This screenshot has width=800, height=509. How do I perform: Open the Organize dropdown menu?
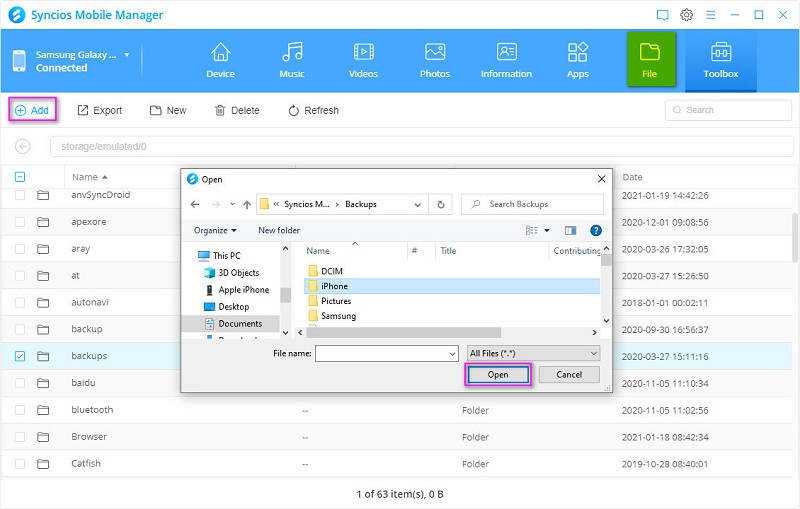pos(215,231)
